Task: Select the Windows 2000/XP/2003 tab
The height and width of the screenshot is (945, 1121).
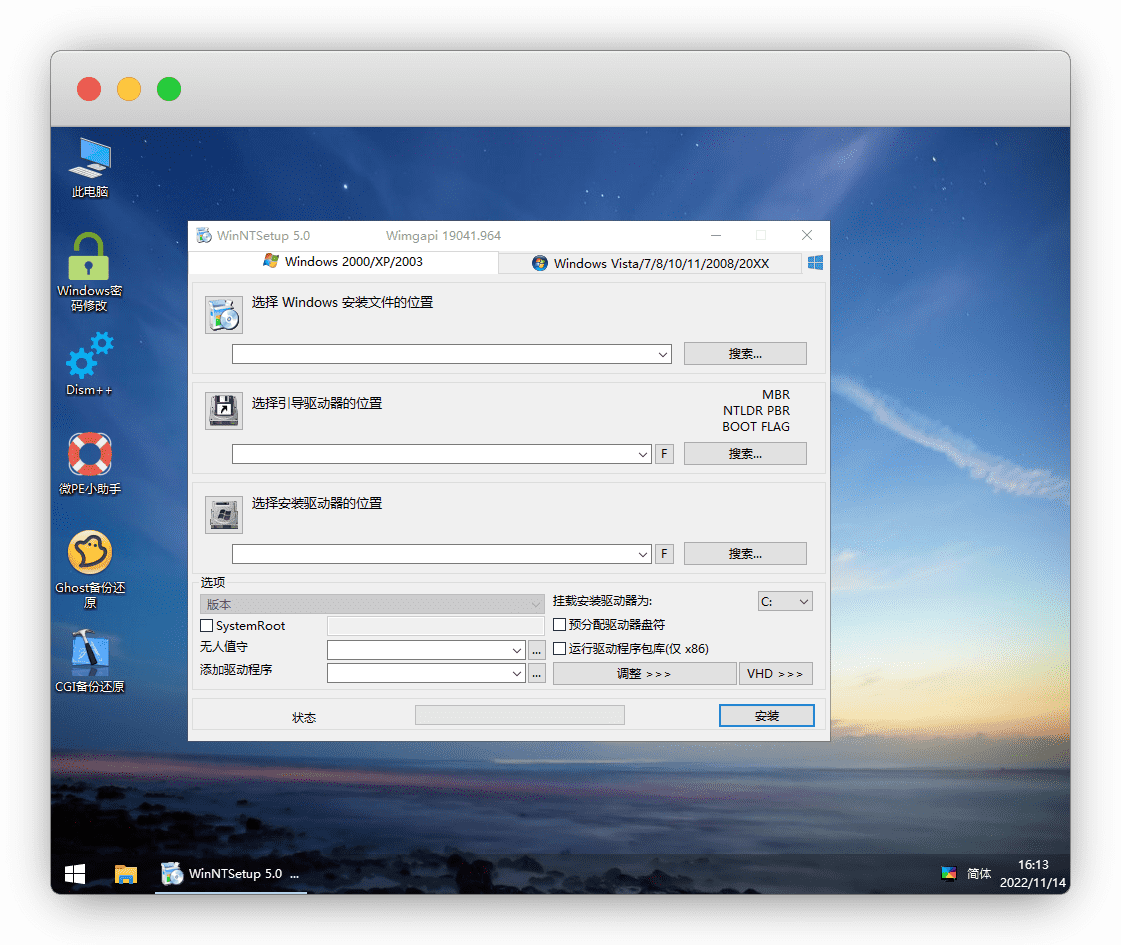Action: click(x=343, y=262)
